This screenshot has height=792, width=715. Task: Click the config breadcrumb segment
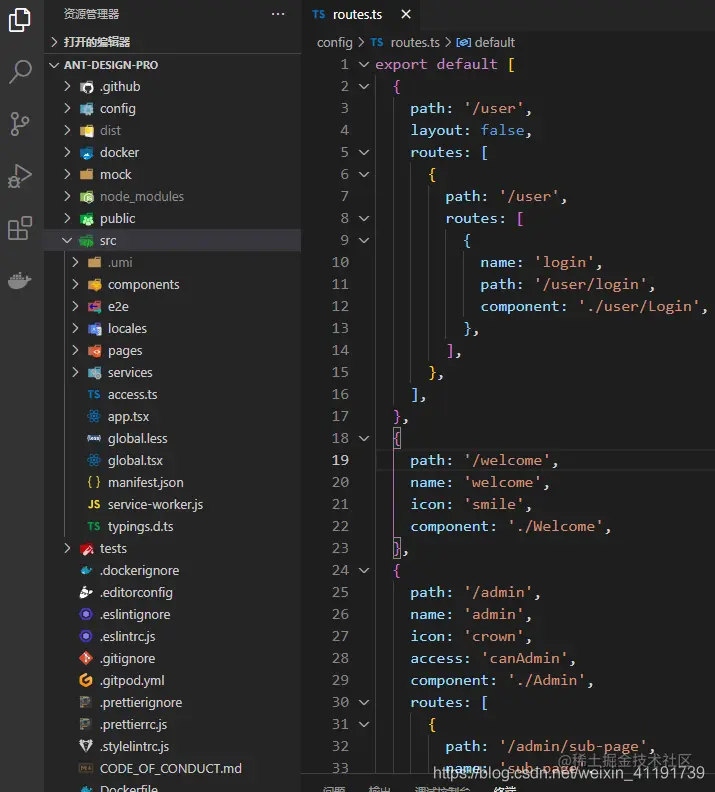334,42
